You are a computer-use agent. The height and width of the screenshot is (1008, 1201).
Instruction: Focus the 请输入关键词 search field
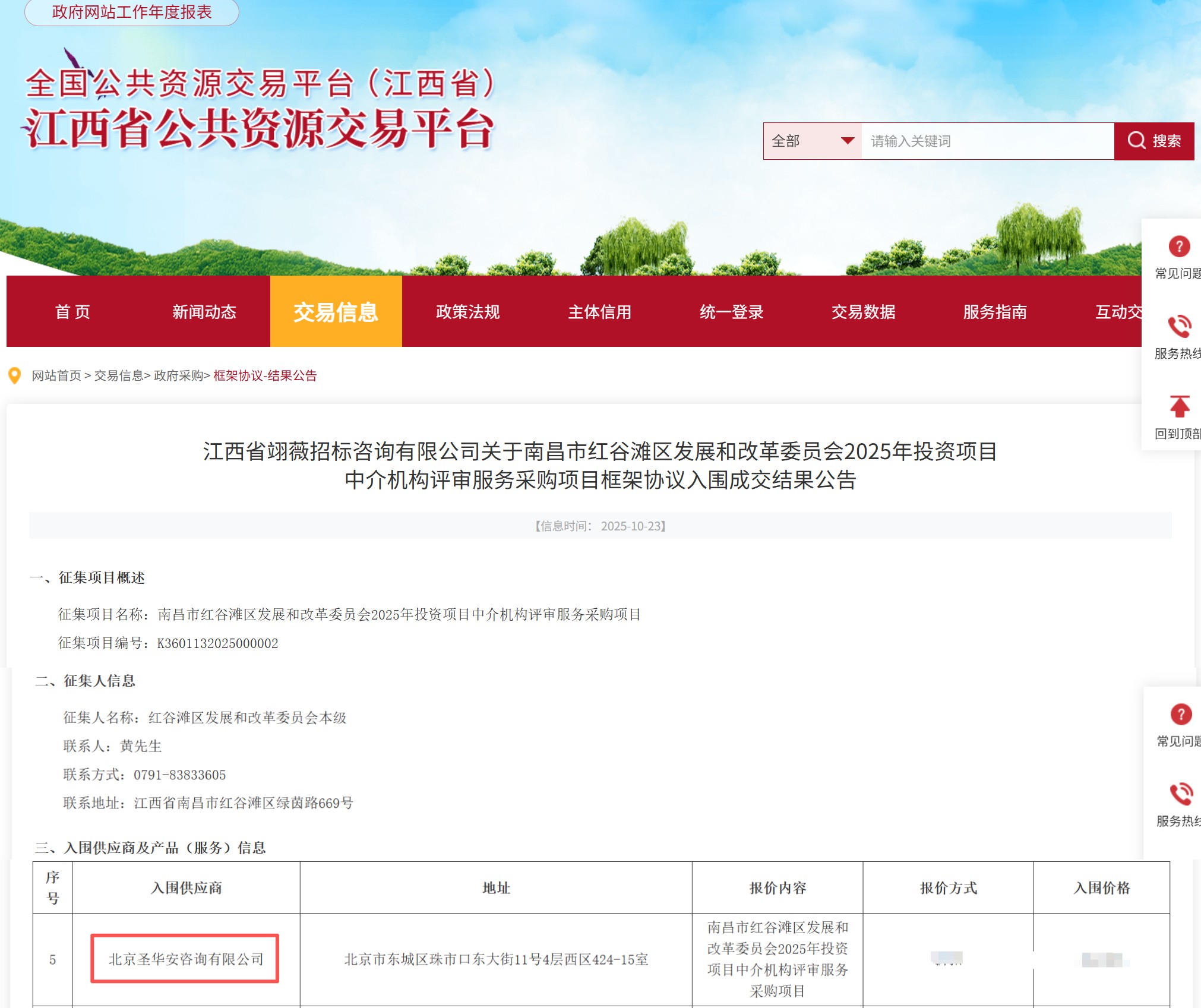tap(986, 141)
